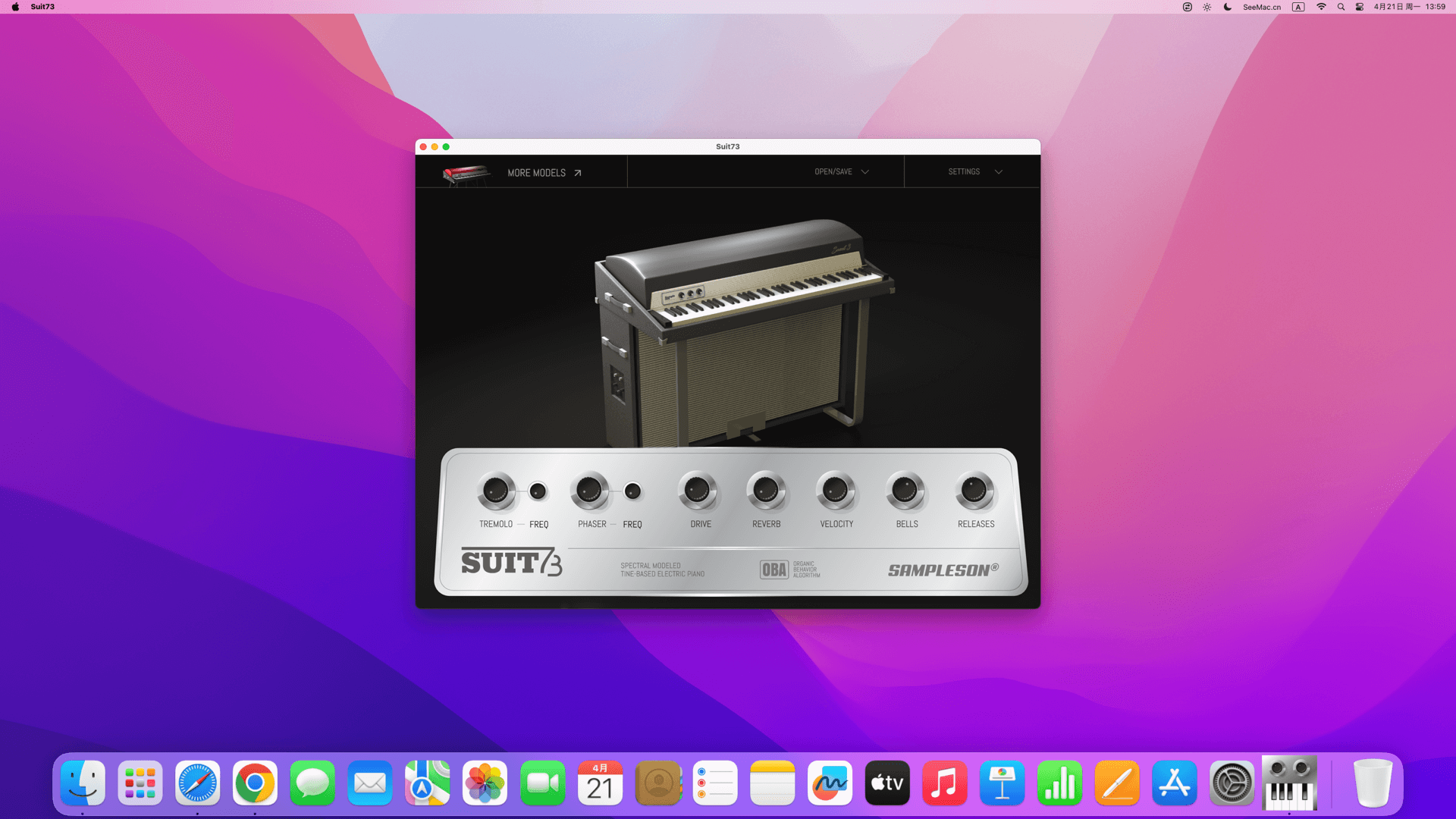Expand the SETTINGS dropdown
The height and width of the screenshot is (819, 1456).
pos(975,172)
